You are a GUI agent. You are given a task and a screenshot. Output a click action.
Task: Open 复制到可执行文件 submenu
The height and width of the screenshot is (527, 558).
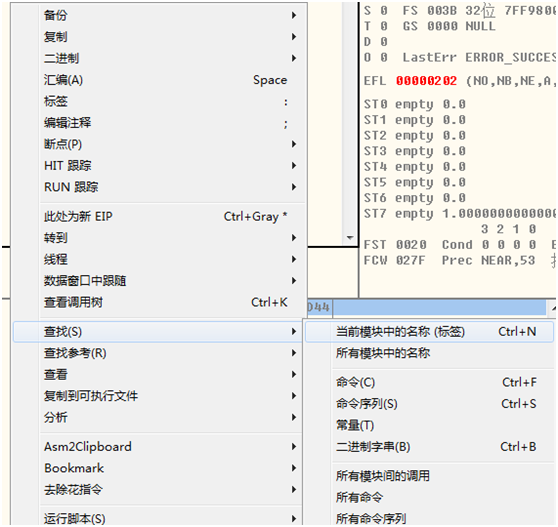158,396
